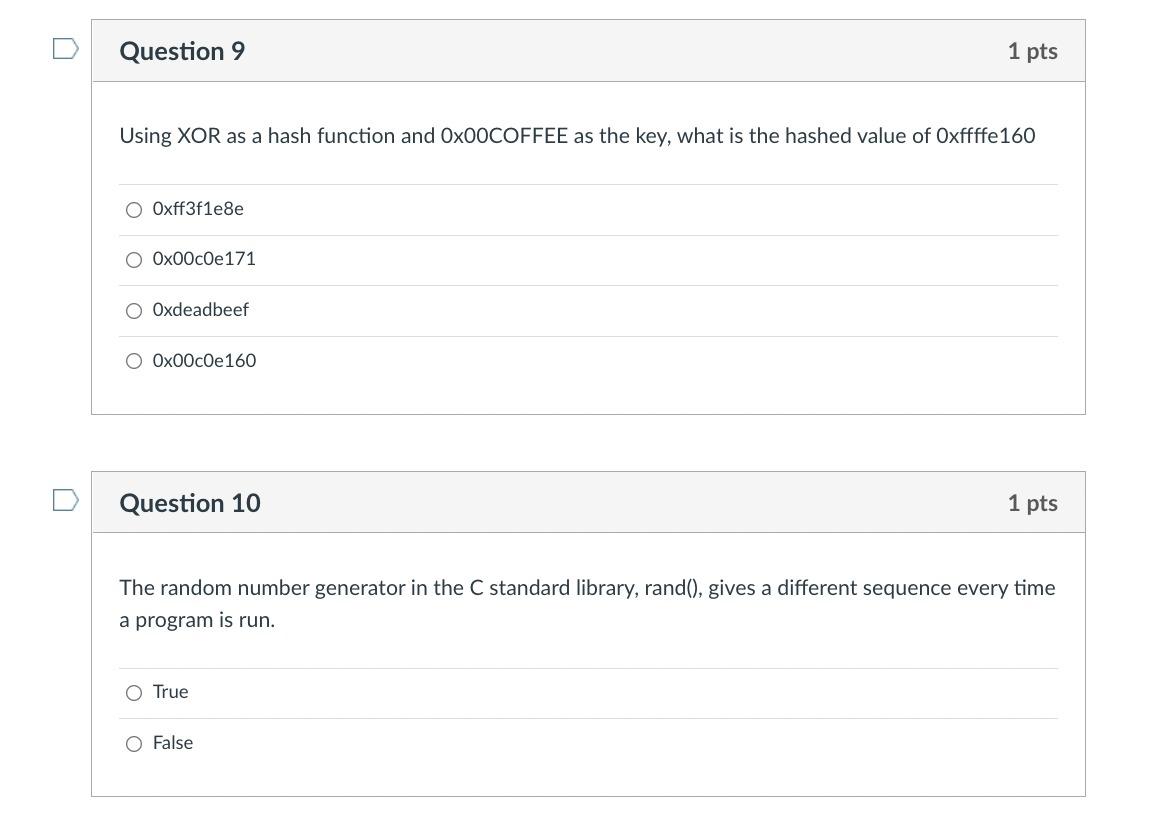Select the 0x00c0e171 answer option
Viewport: 1172px width, 838px height.
pos(134,260)
